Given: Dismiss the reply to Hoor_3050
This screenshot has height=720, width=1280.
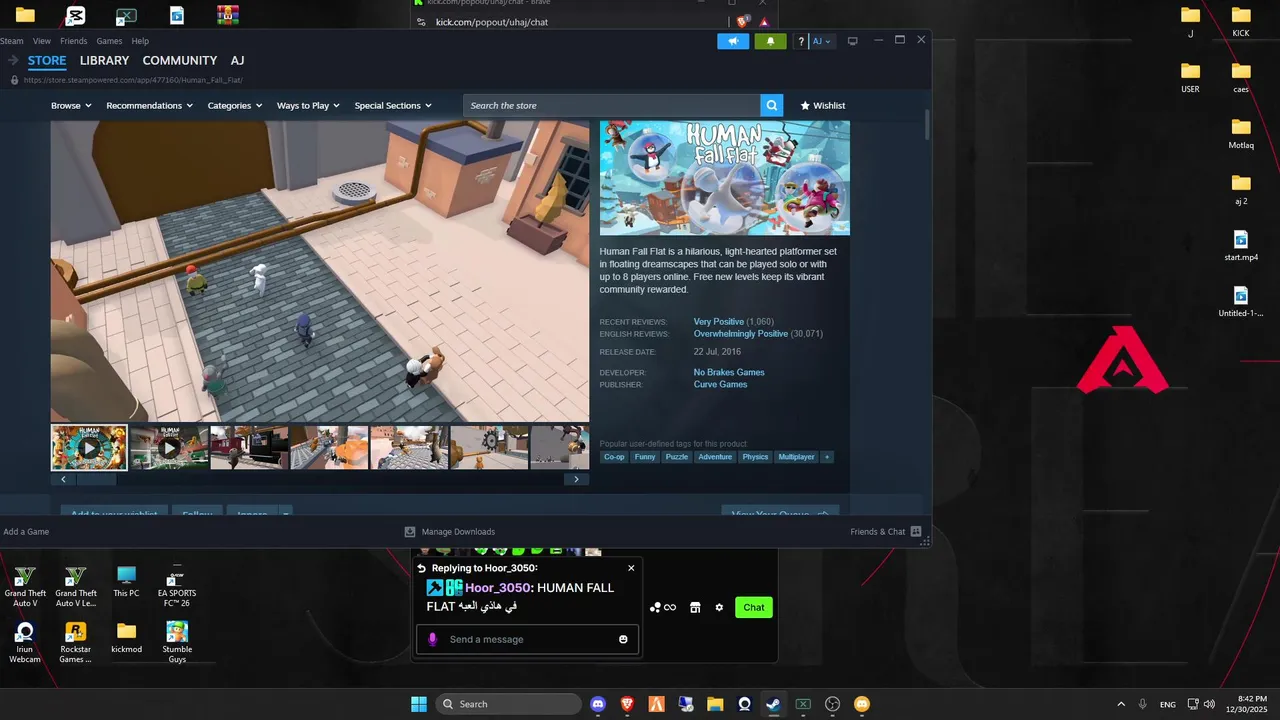Looking at the screenshot, I should tap(631, 568).
